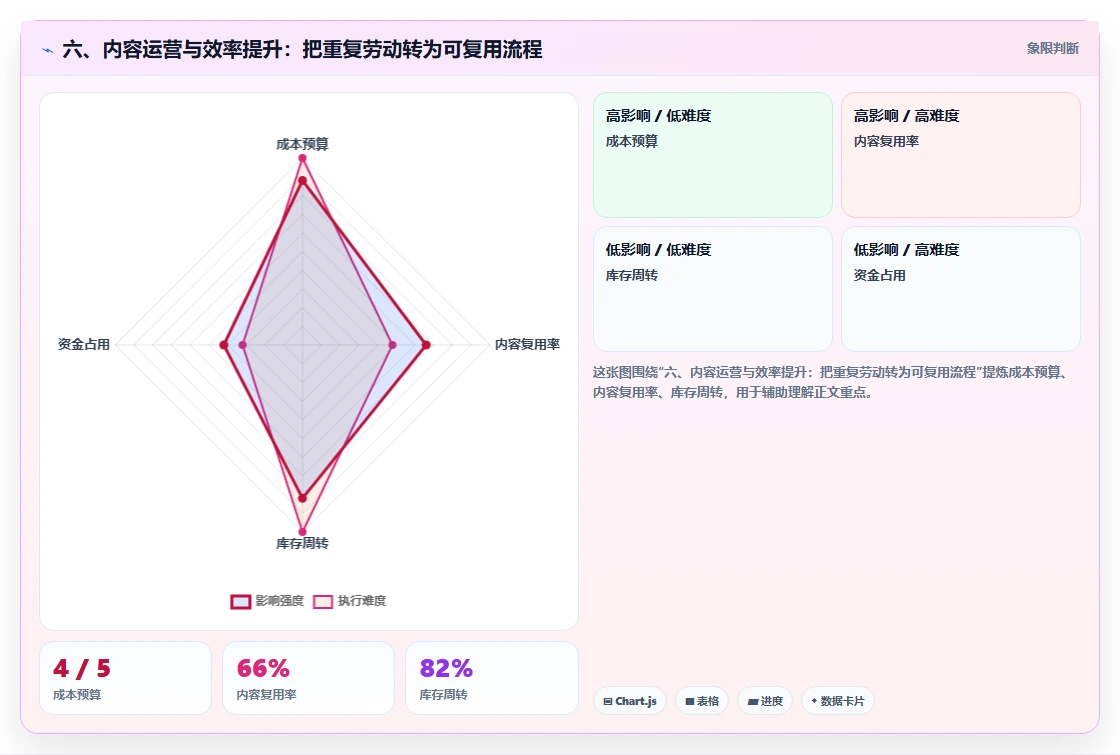Click 库存周转 text in the 低影响 / 低难度 card
1120x755 pixels.
coord(631,276)
